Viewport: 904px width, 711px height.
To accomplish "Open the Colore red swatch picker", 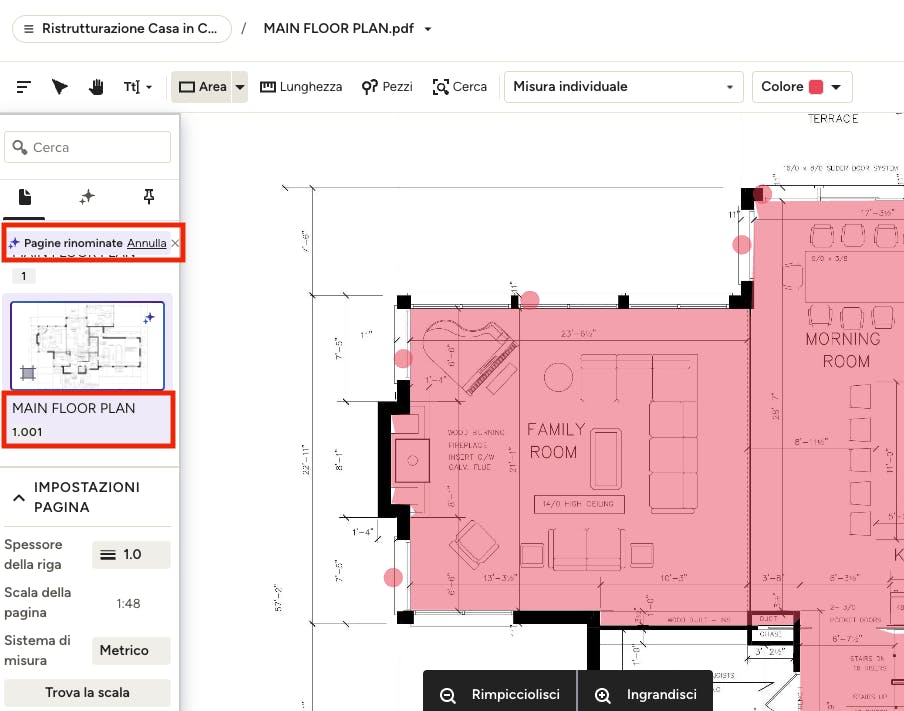I will point(802,87).
